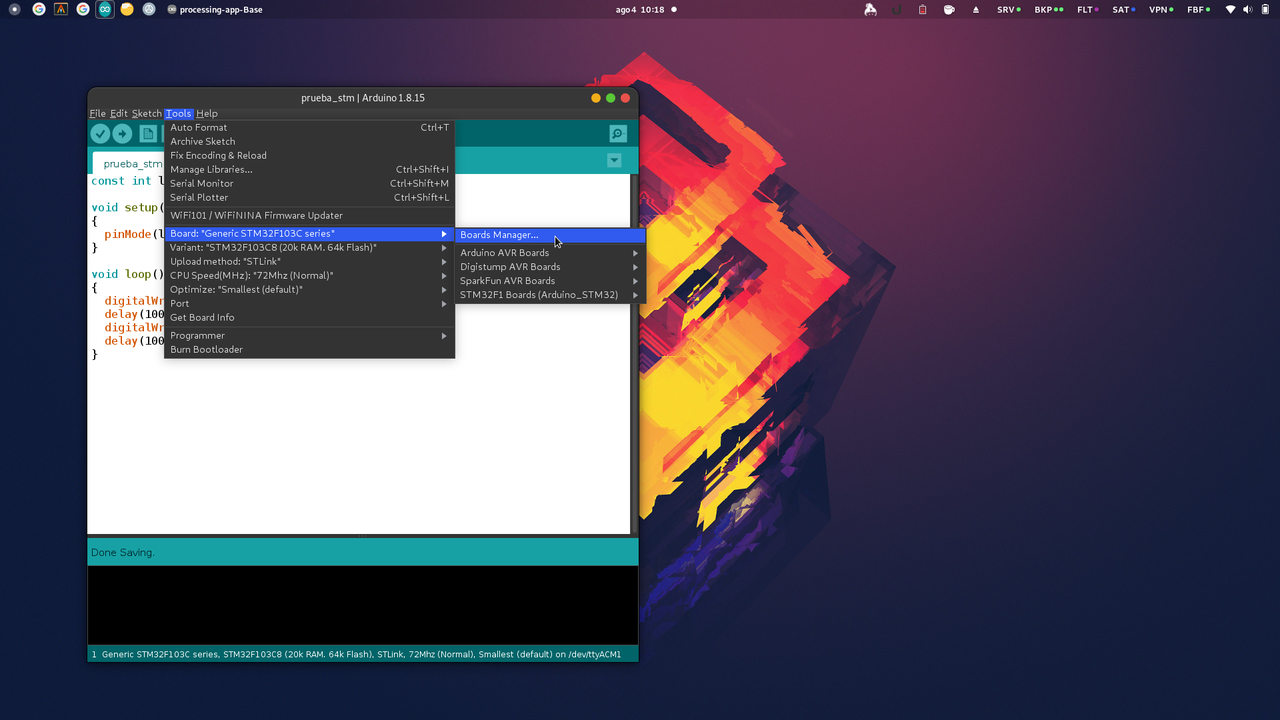Open the Help menu
Screen dimensions: 1280x720
207,113
